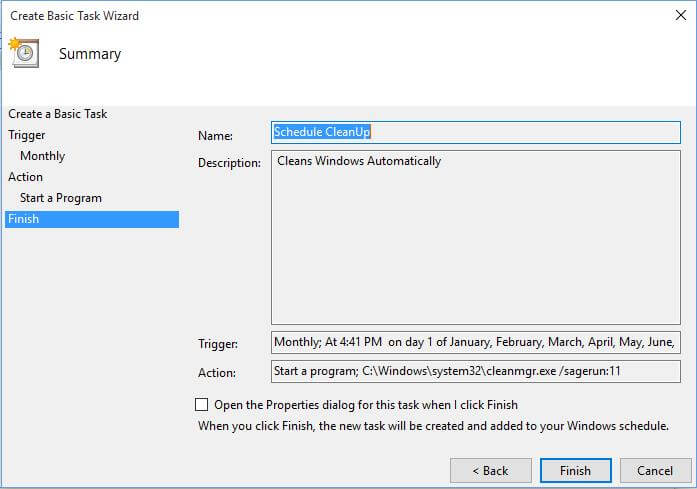Click the Trigger field showing Monthly schedule
697x489 pixels.
[476, 342]
